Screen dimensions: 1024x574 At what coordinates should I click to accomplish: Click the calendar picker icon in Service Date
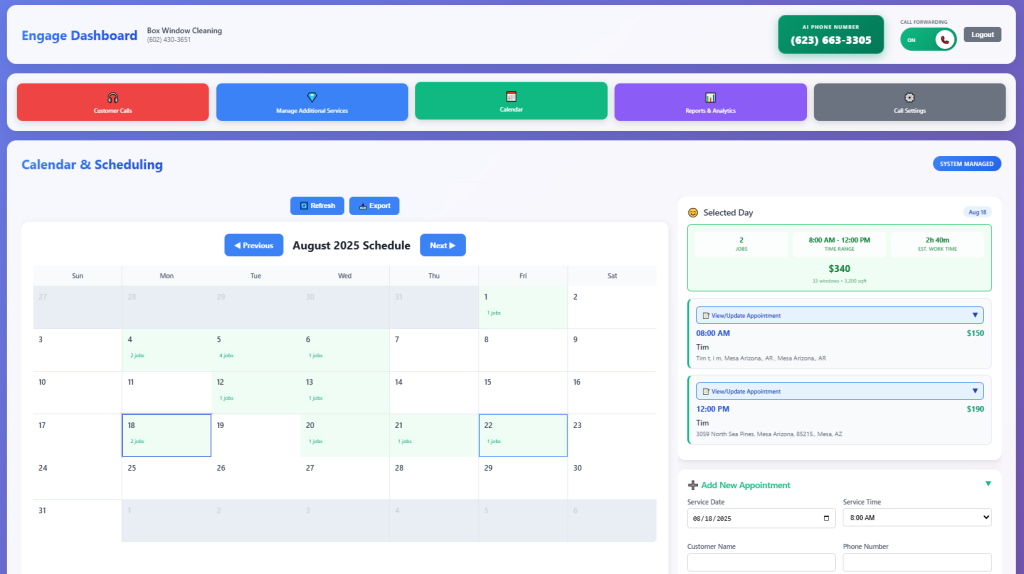(825, 518)
